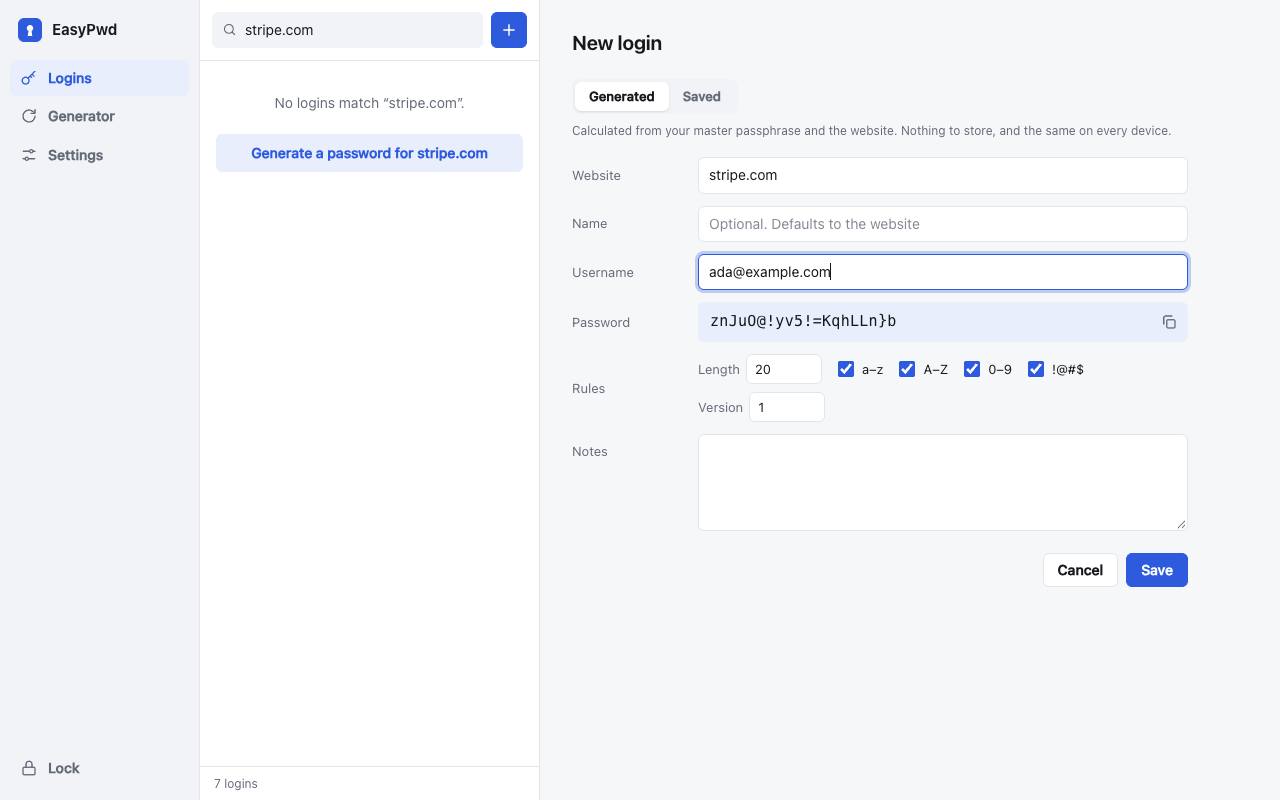
Task: Lock the vault
Action: 99,768
